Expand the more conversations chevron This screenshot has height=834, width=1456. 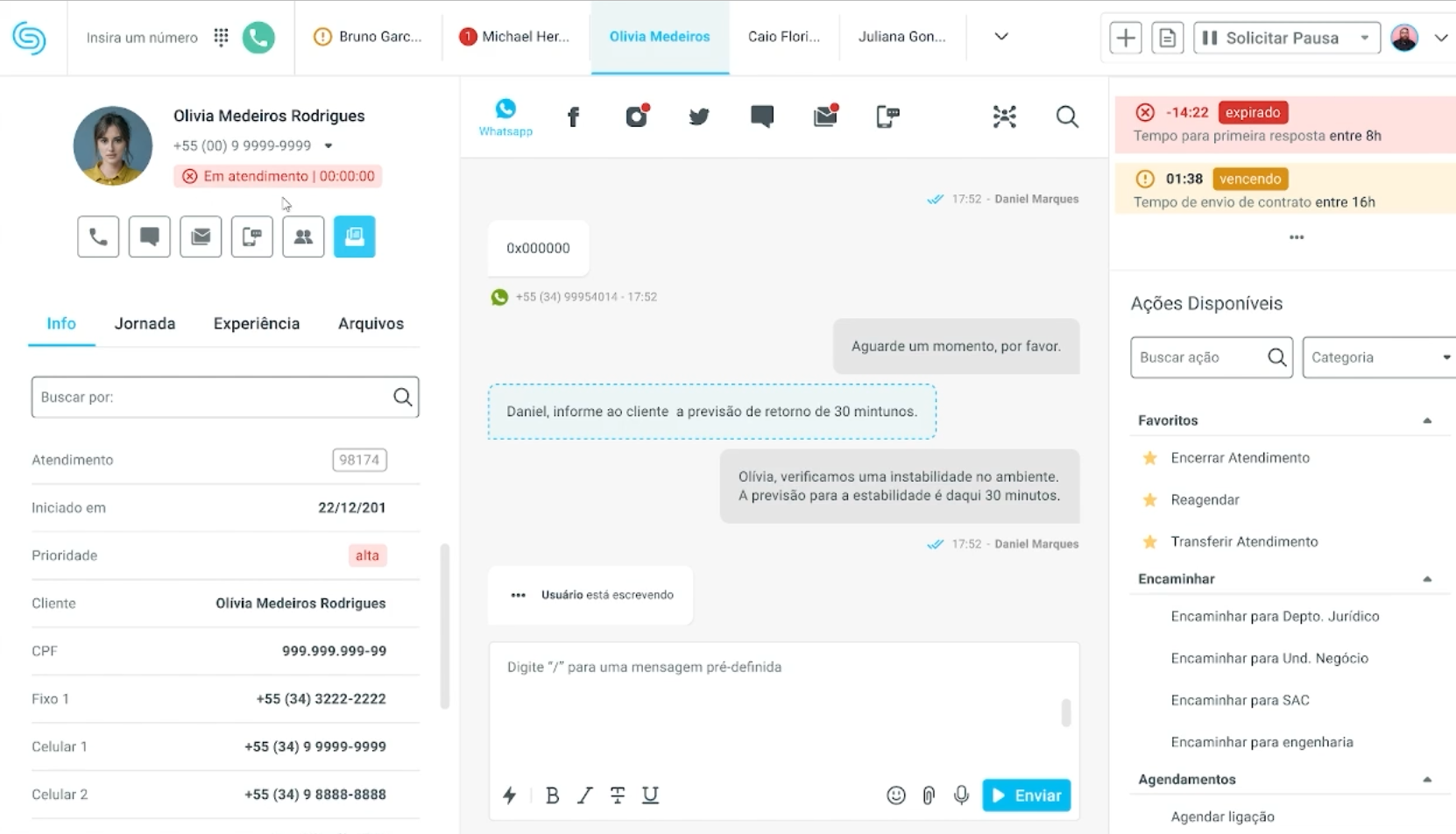click(x=1001, y=37)
